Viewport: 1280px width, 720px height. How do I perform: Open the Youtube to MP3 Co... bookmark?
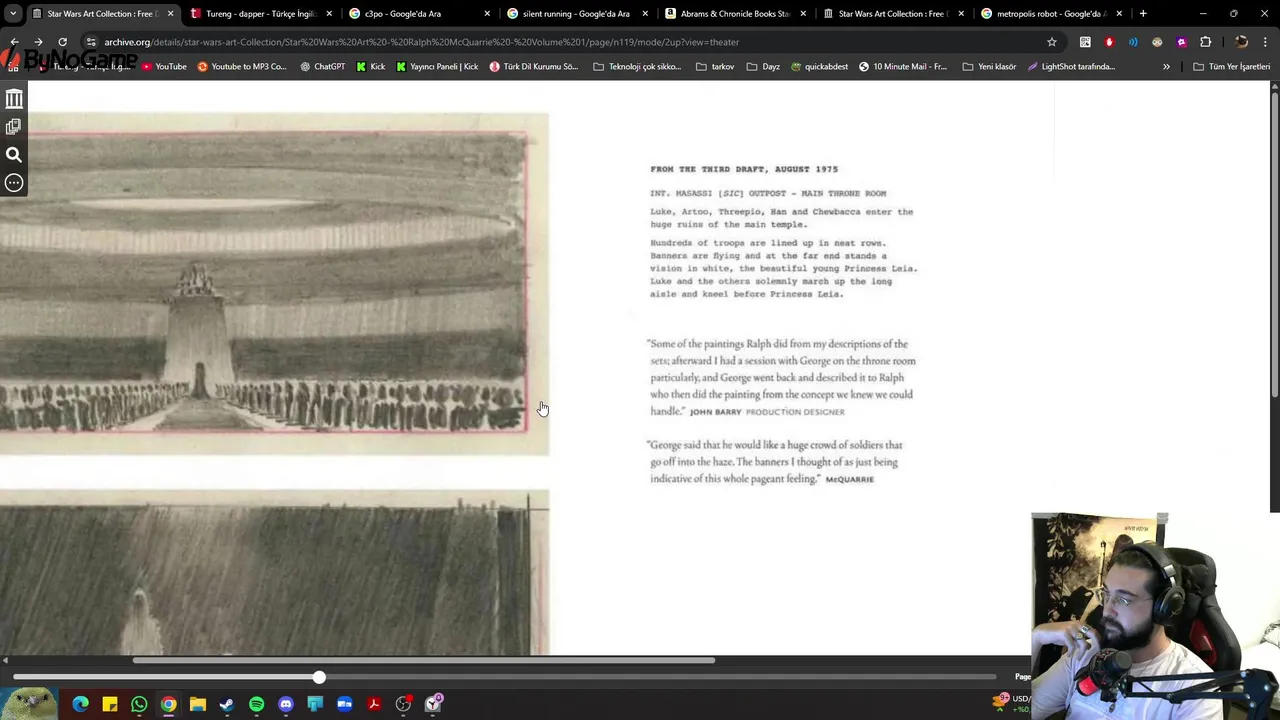click(242, 67)
